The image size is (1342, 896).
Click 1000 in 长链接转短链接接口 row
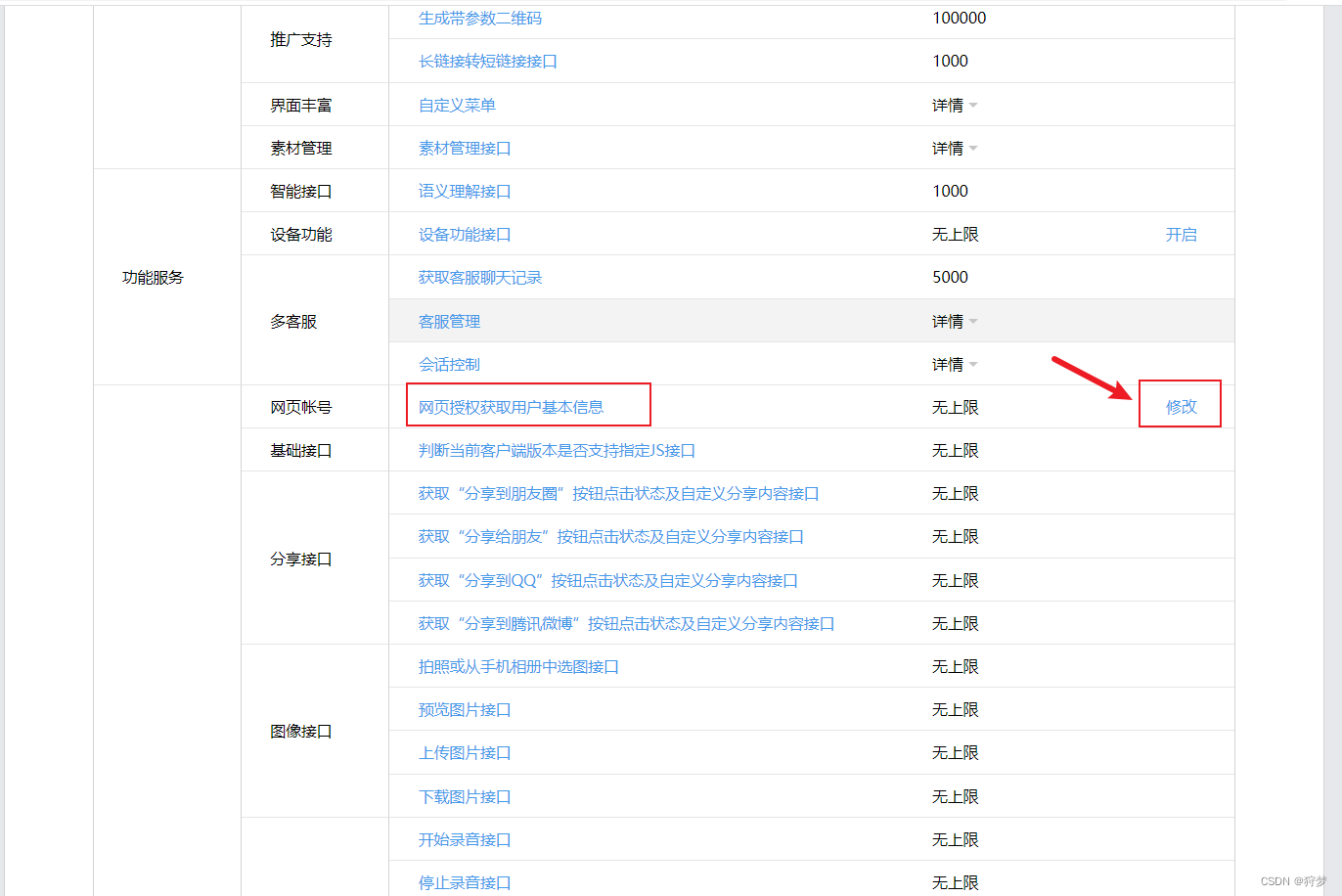tap(950, 62)
